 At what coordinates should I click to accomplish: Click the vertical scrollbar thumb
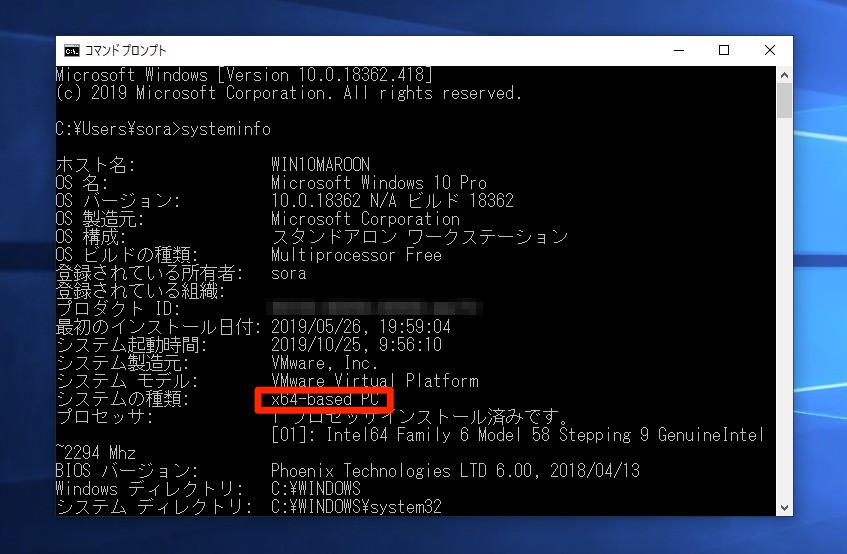[784, 100]
